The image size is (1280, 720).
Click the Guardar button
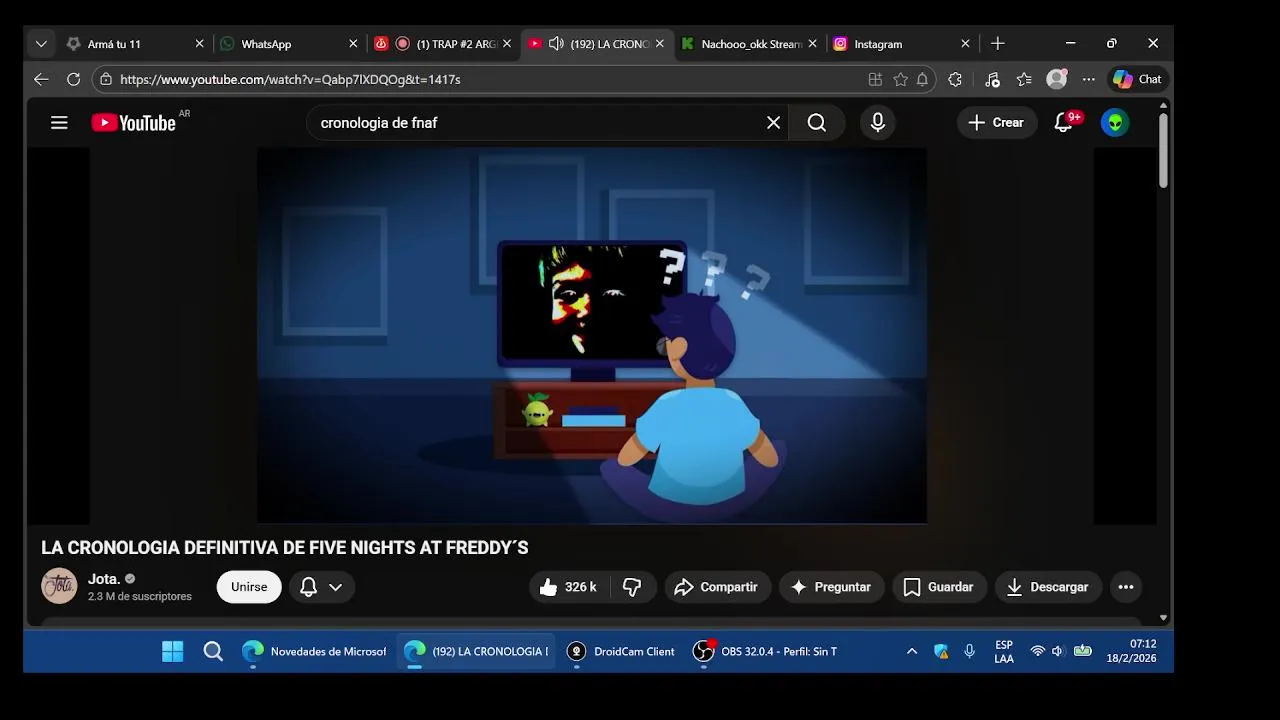point(939,587)
